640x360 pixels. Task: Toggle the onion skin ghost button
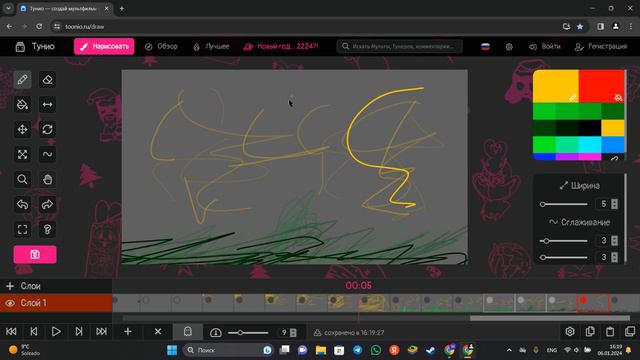click(188, 331)
